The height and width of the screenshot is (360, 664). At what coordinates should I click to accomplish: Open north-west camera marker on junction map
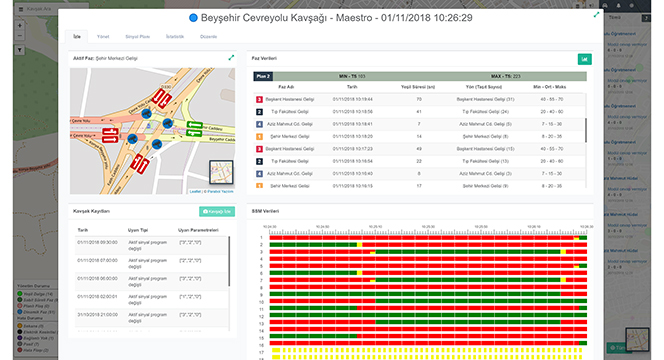146,114
